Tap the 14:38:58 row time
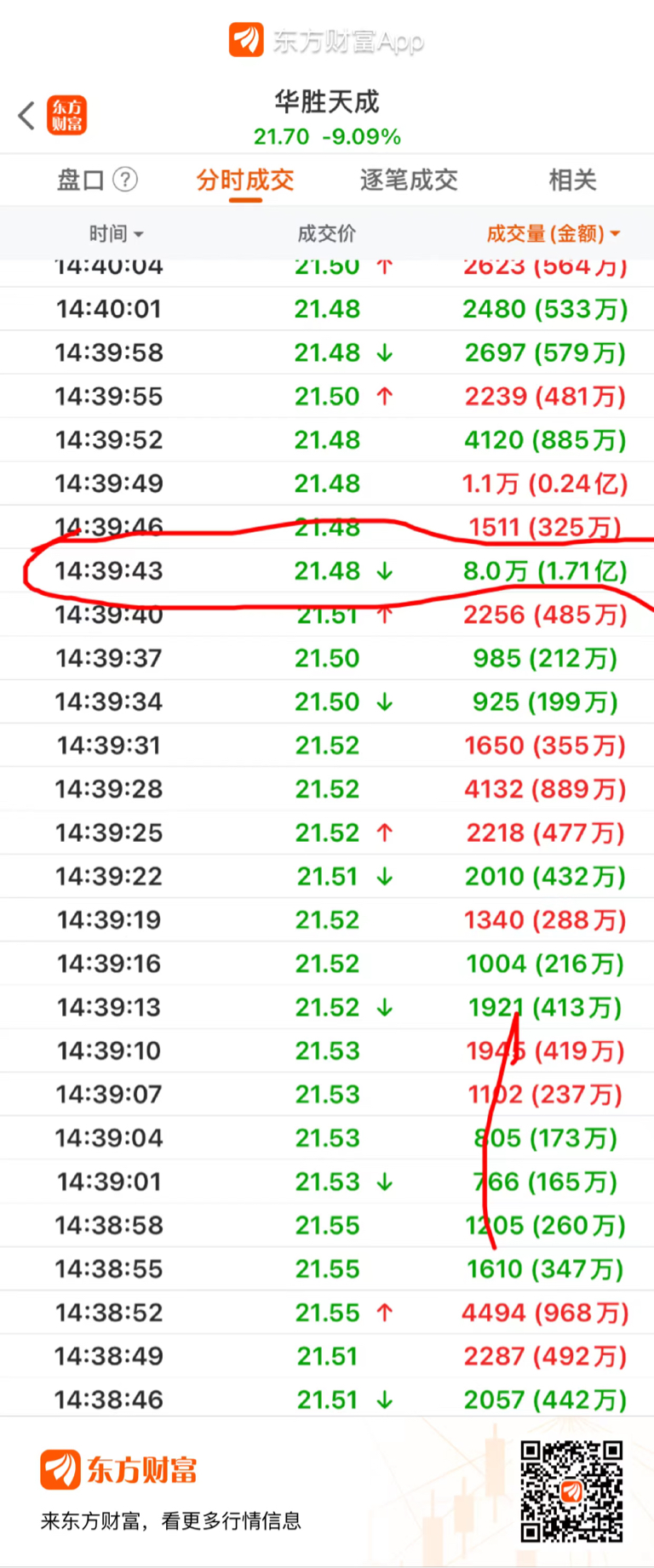Image resolution: width=654 pixels, height=1568 pixels. 109,1225
